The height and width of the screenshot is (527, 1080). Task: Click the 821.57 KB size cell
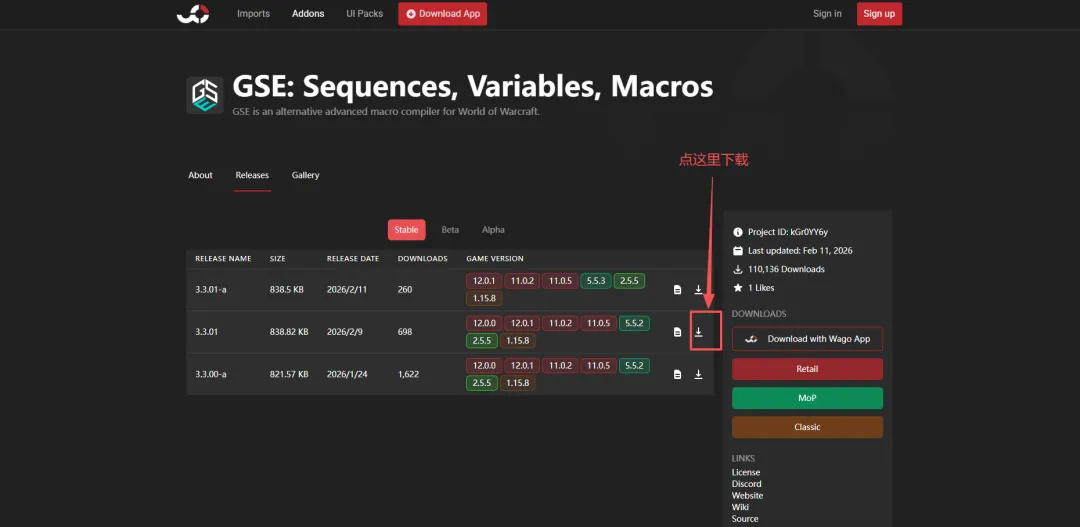pyautogui.click(x=289, y=374)
